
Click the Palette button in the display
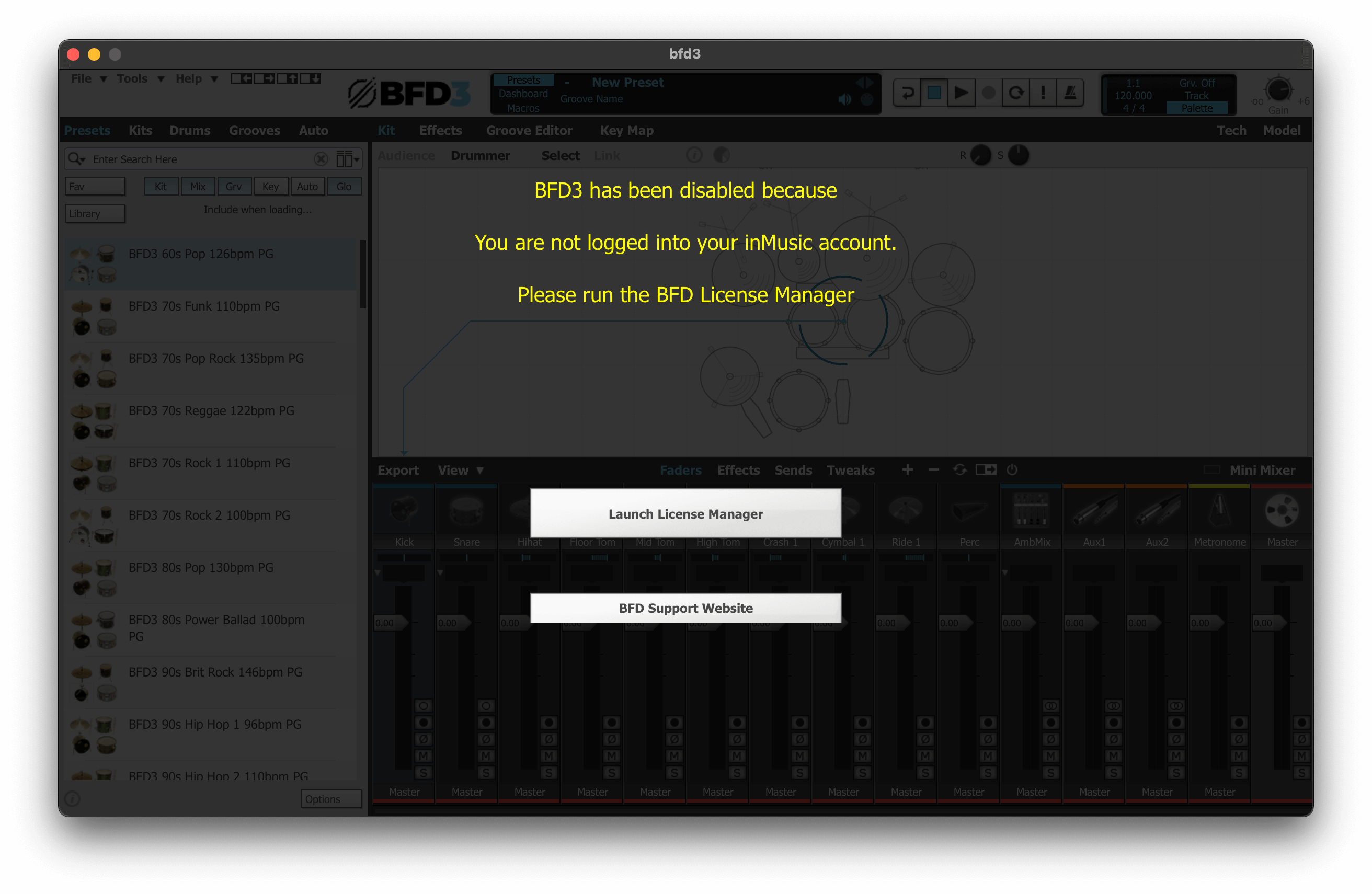tap(1197, 108)
